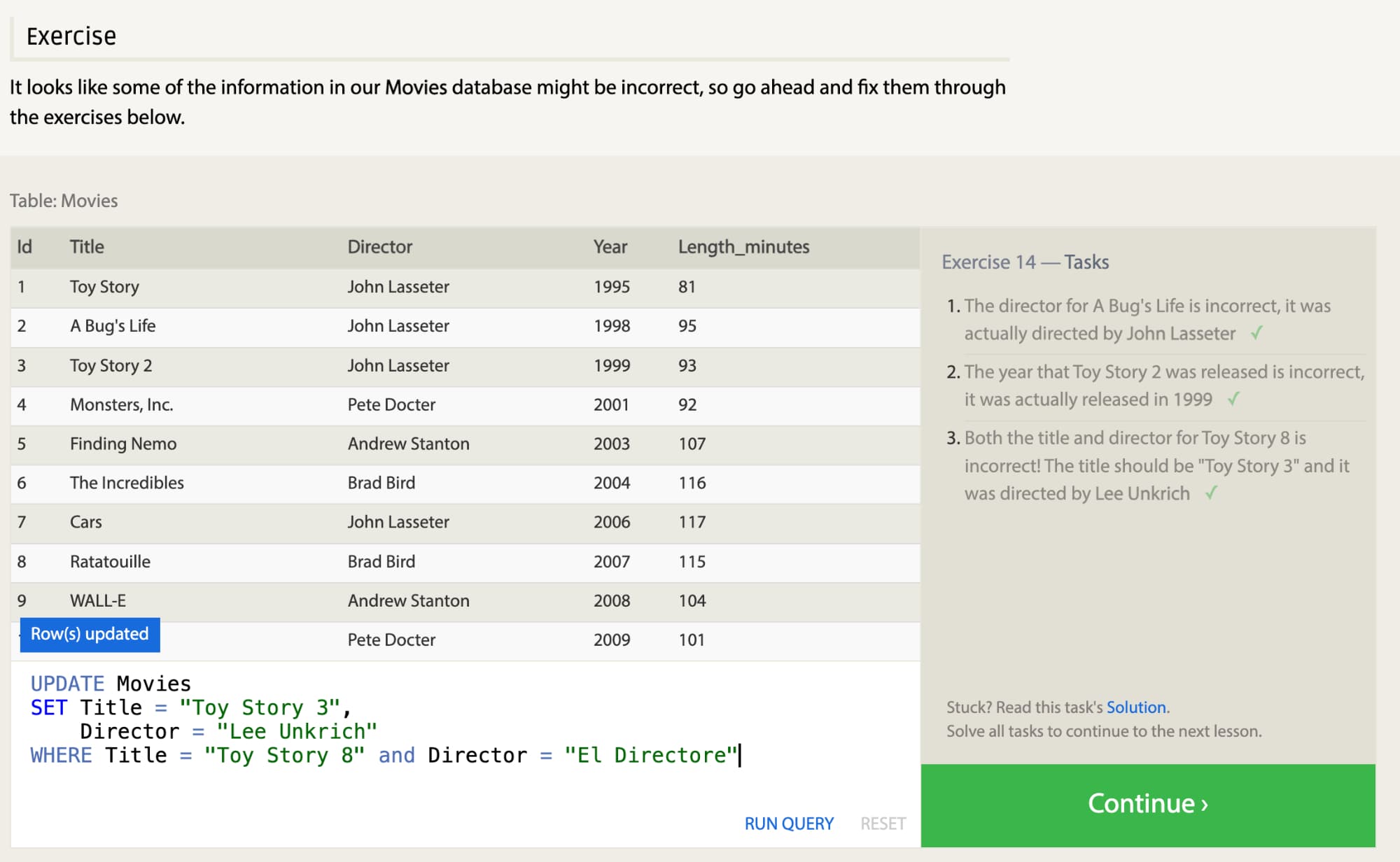Reset the query editor
The width and height of the screenshot is (1400, 862).
pyautogui.click(x=882, y=824)
